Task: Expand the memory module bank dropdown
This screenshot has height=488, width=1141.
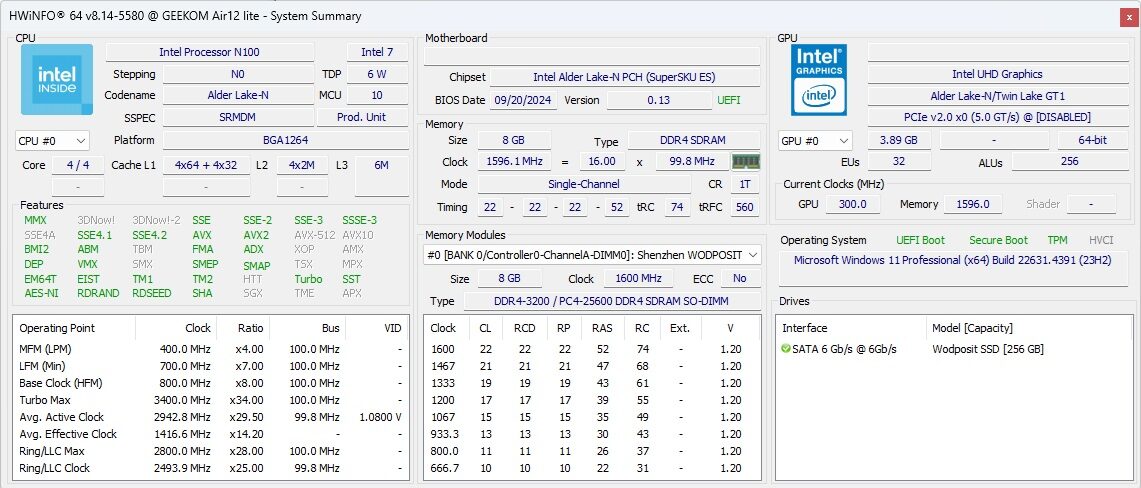Action: (592, 255)
